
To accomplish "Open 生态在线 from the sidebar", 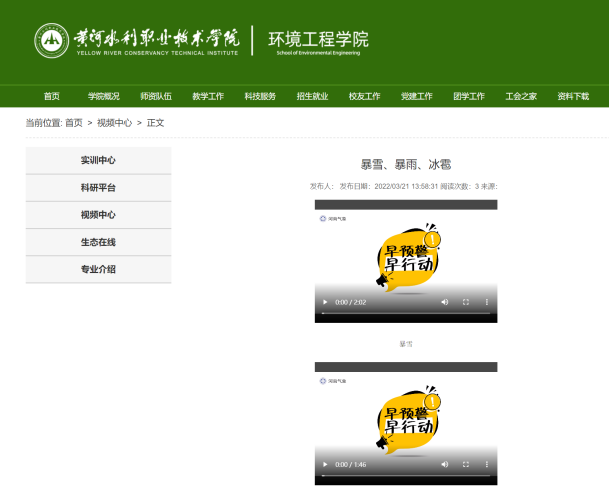I will tap(98, 242).
